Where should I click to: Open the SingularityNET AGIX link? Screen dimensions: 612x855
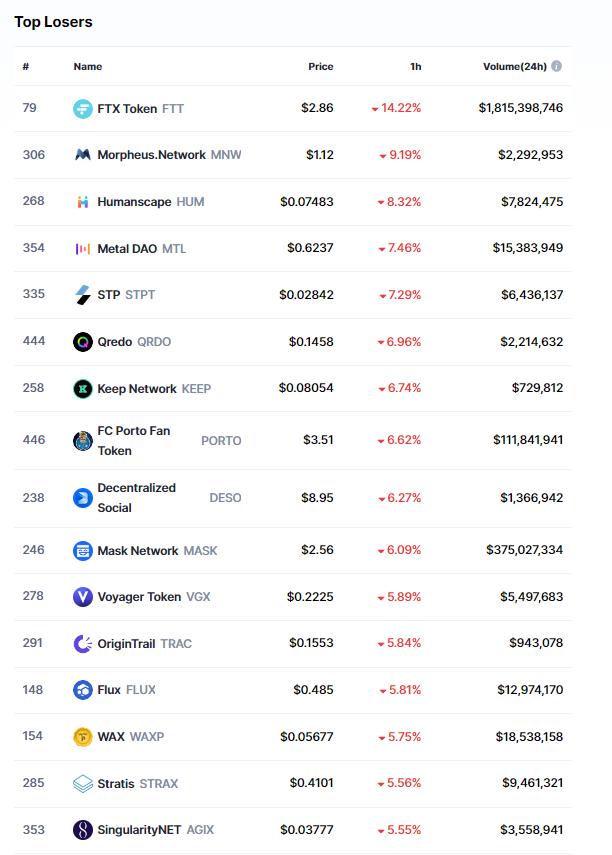[x=140, y=830]
